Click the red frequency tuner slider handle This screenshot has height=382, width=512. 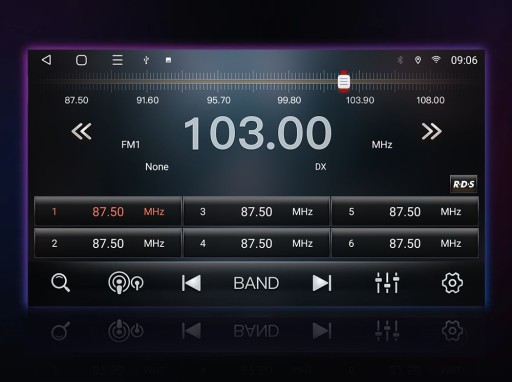(x=344, y=81)
